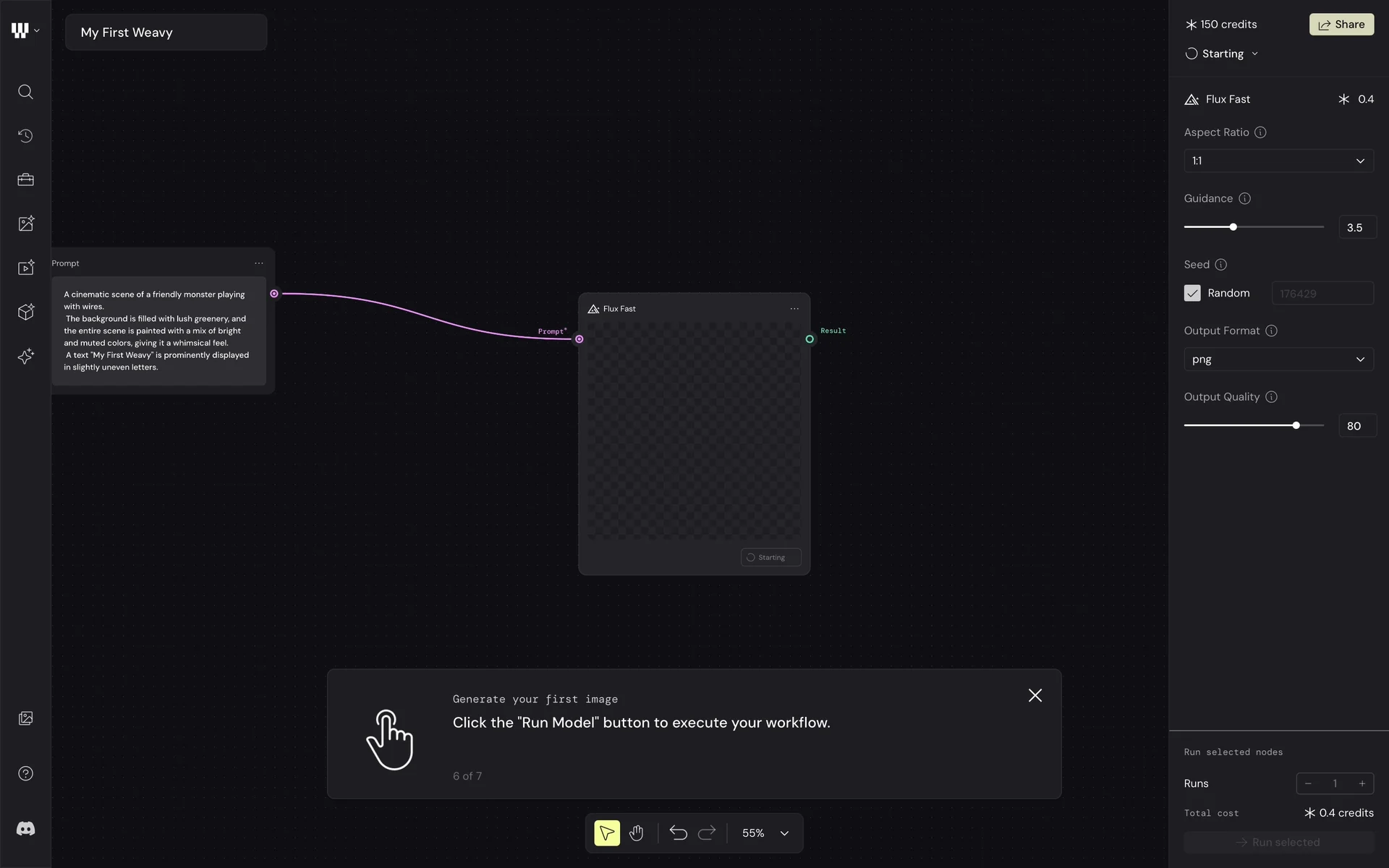This screenshot has width=1389, height=868.
Task: Click the Discord icon
Action: click(25, 829)
